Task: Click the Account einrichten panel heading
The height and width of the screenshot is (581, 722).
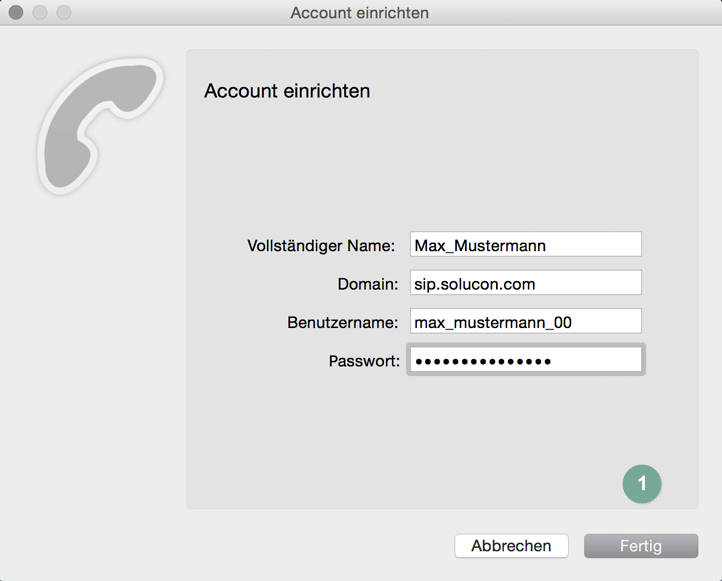Action: tap(287, 91)
